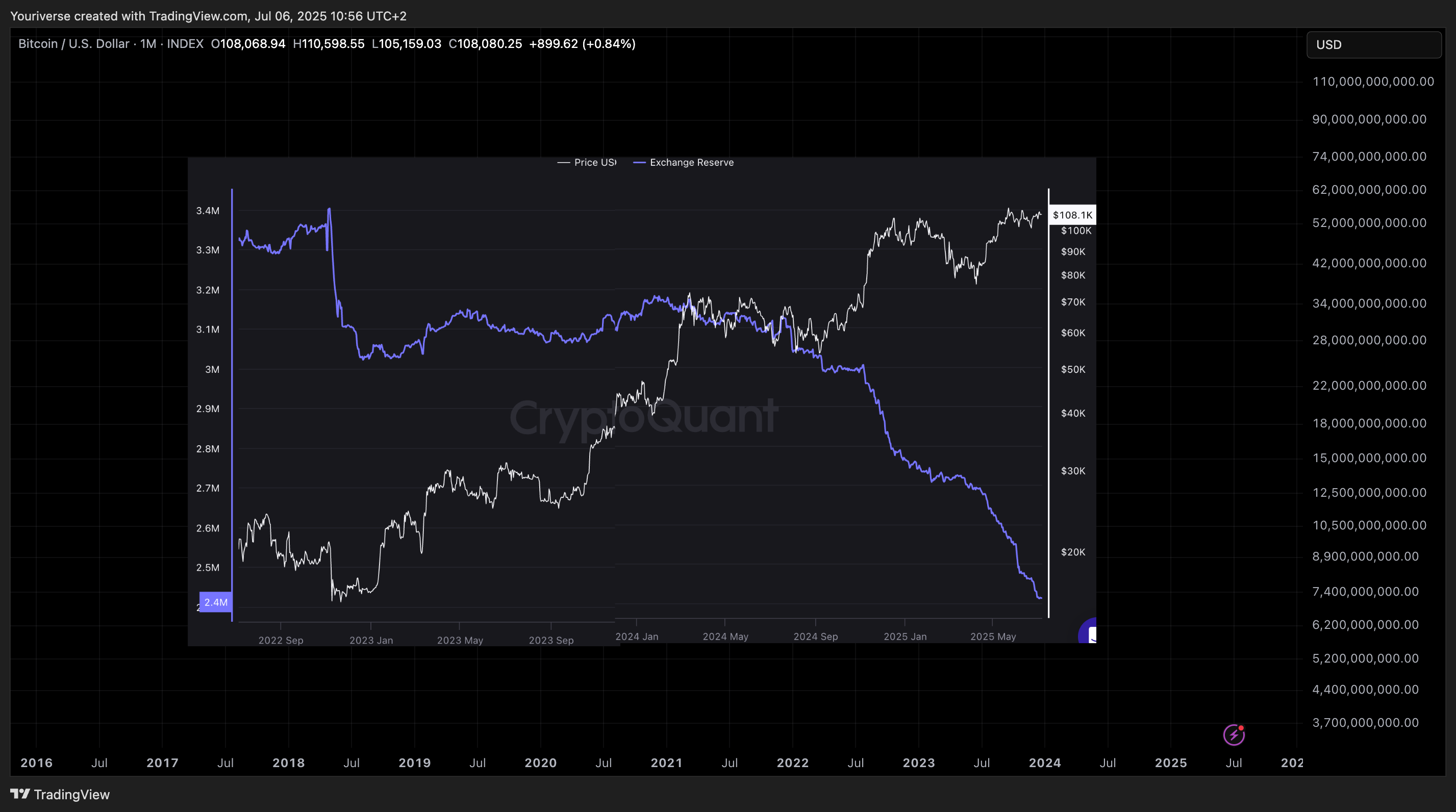
Task: Click the $70K inner price axis label
Action: (1073, 302)
